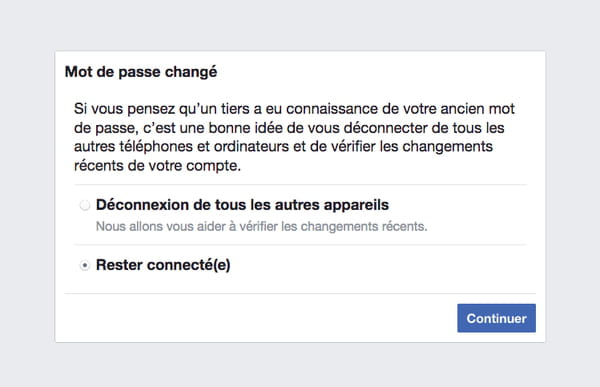Screen dimensions: 600x387
Task: Click the word 'appareils' in the first option
Action: tap(356, 205)
